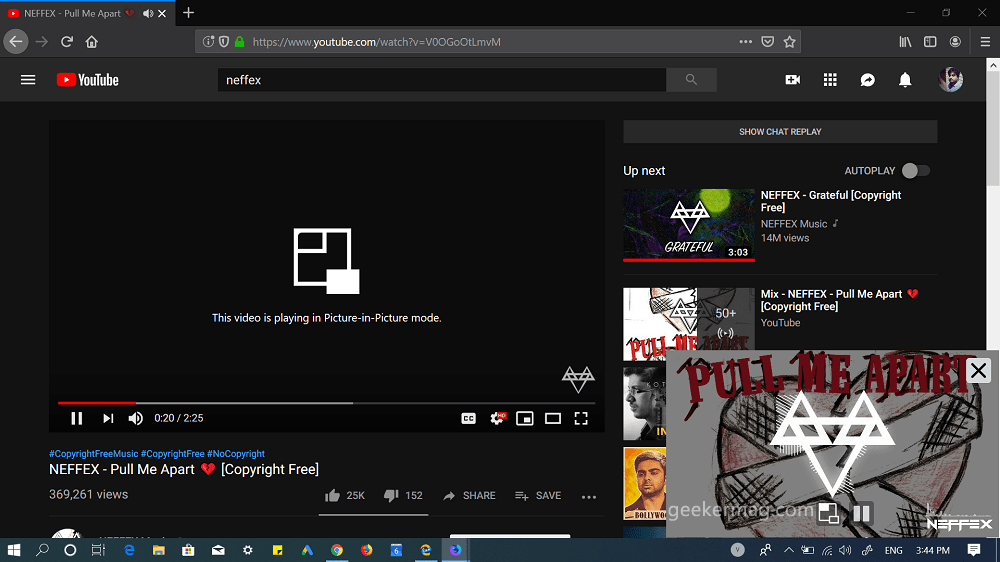Select the NEFFEX Pull Me Apart tab
Screen dimensions: 1000x562
click(86, 13)
